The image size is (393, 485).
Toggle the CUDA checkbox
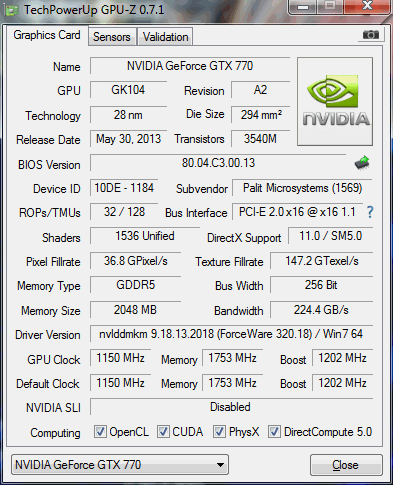click(x=163, y=432)
